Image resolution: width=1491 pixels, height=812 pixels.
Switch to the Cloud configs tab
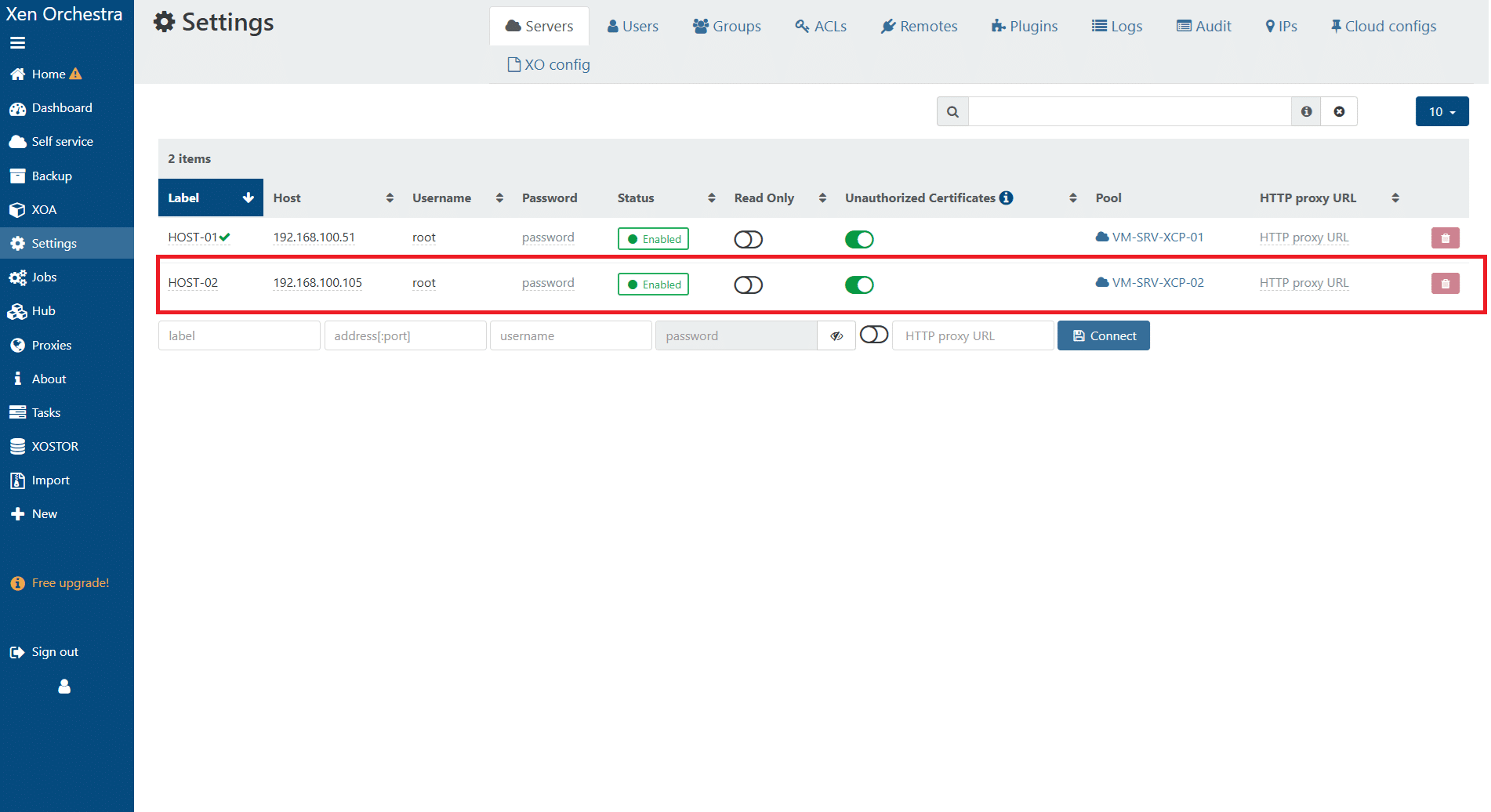coord(1384,26)
